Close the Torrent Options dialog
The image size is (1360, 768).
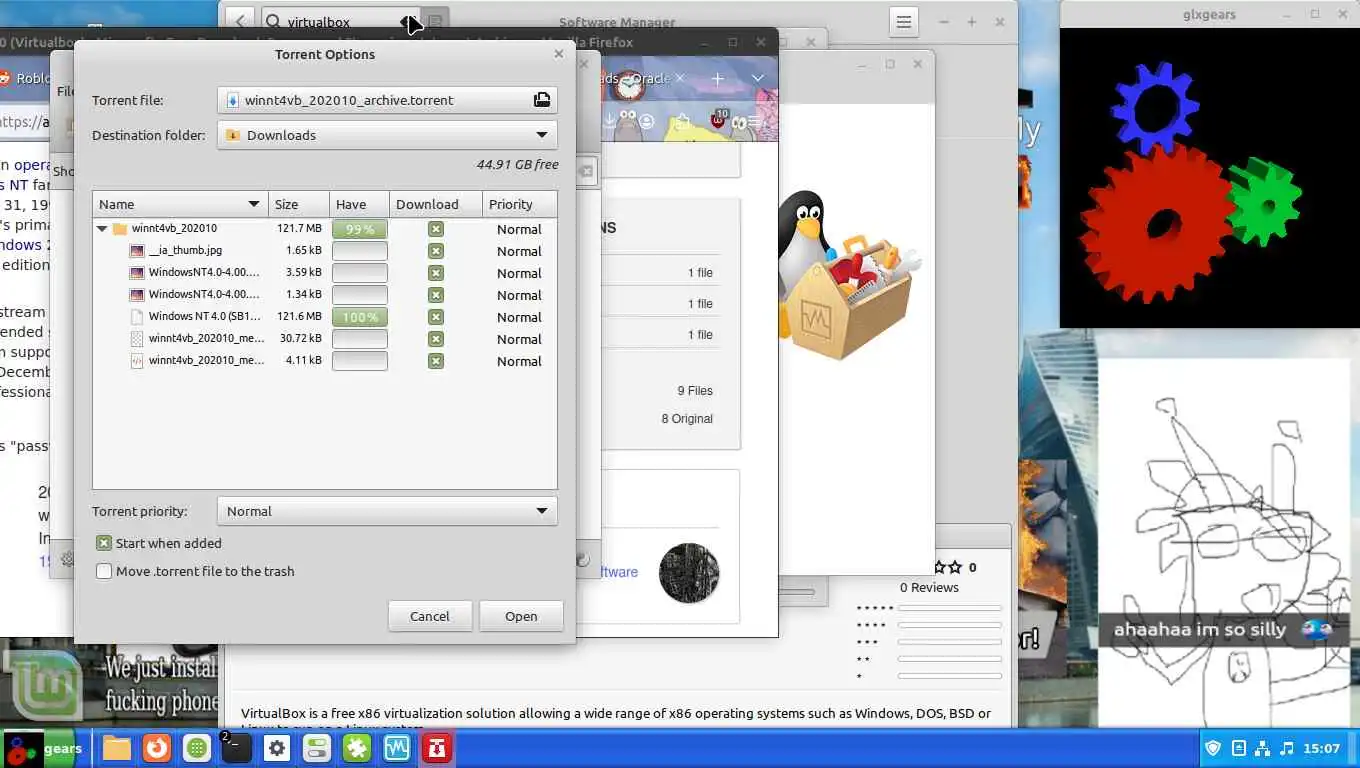(x=558, y=54)
